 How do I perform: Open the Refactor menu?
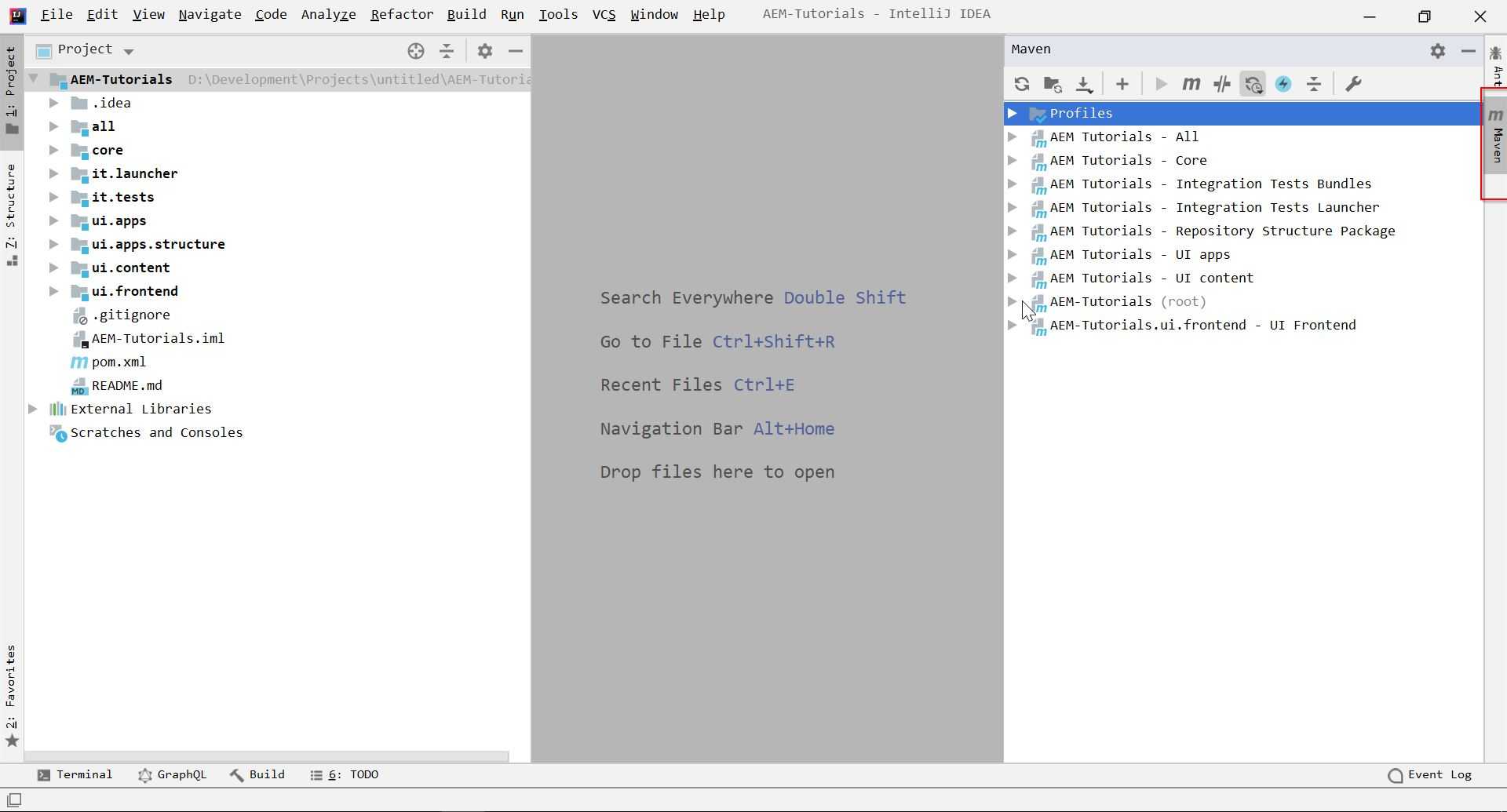402,14
